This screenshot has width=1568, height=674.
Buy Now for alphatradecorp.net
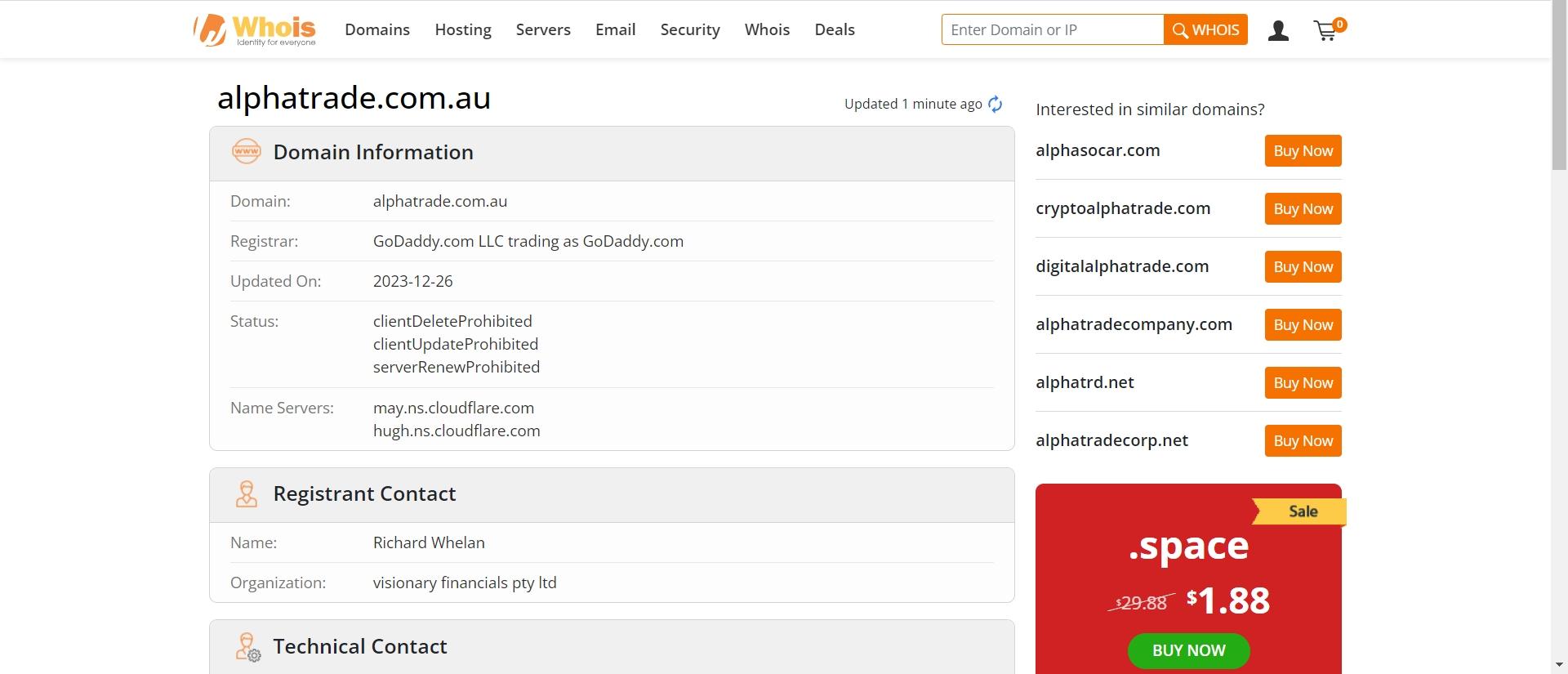pos(1303,441)
